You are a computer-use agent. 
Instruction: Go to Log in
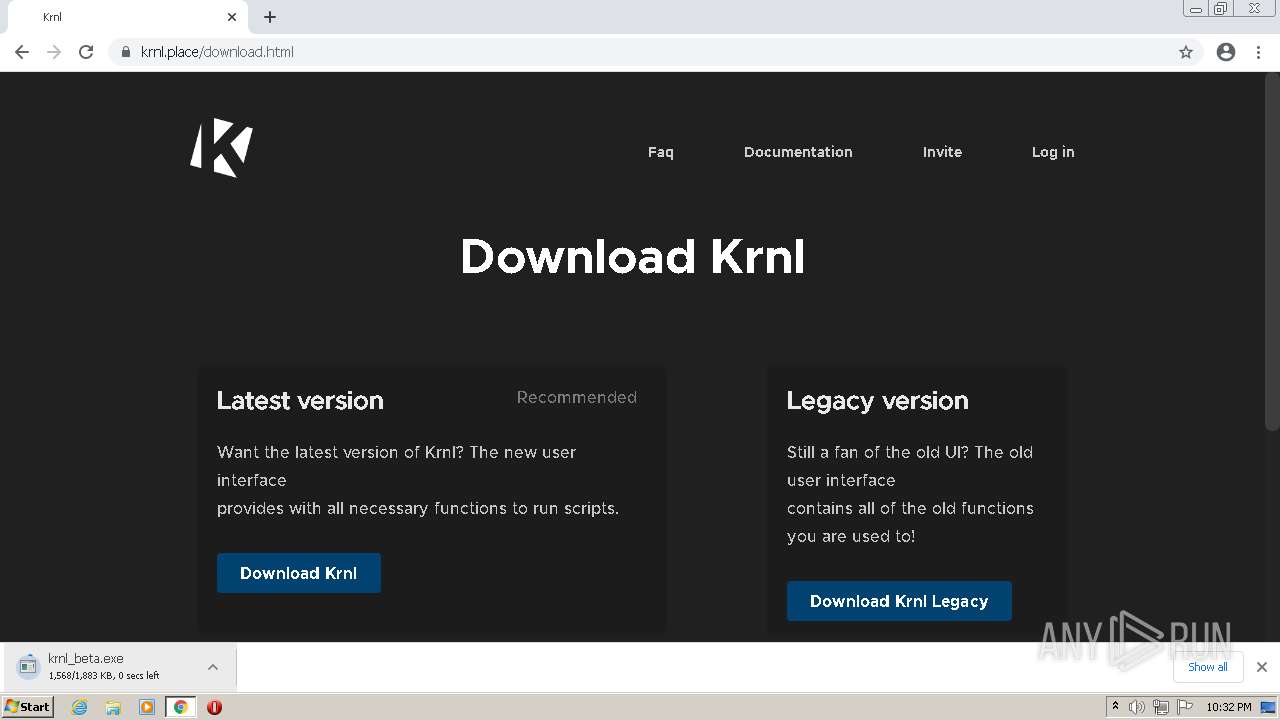[1053, 152]
